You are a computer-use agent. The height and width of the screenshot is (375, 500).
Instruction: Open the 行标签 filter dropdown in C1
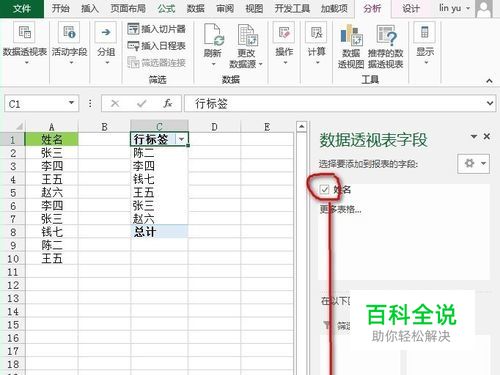[182, 139]
